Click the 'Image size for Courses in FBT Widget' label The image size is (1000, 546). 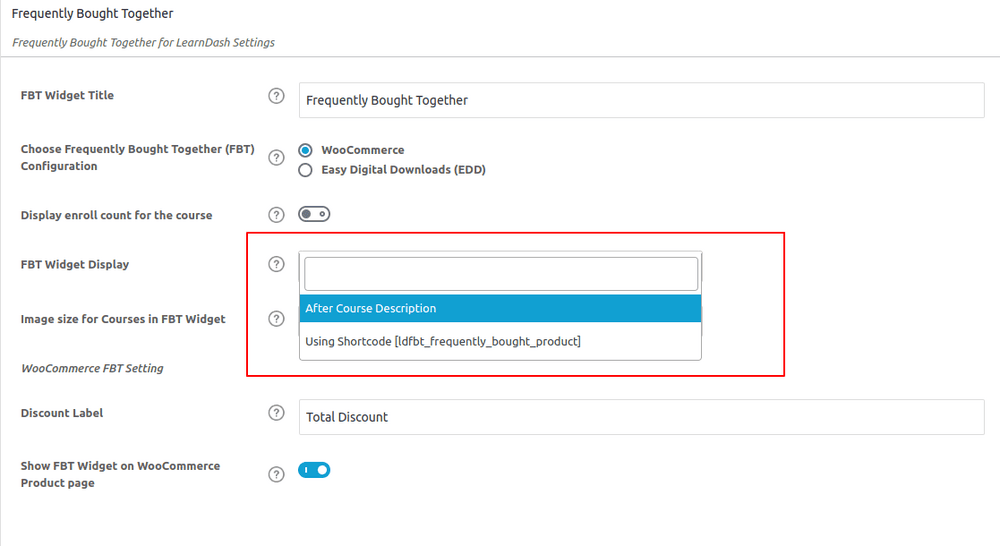pyautogui.click(x=123, y=319)
